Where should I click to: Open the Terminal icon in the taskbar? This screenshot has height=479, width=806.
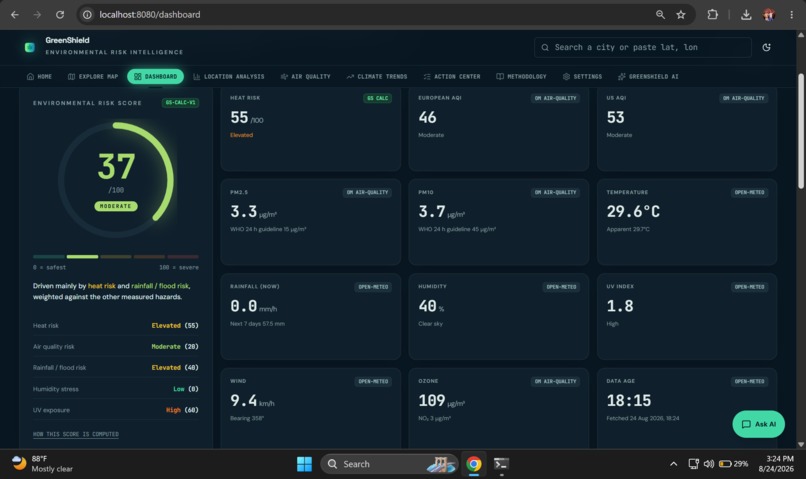pyautogui.click(x=501, y=464)
